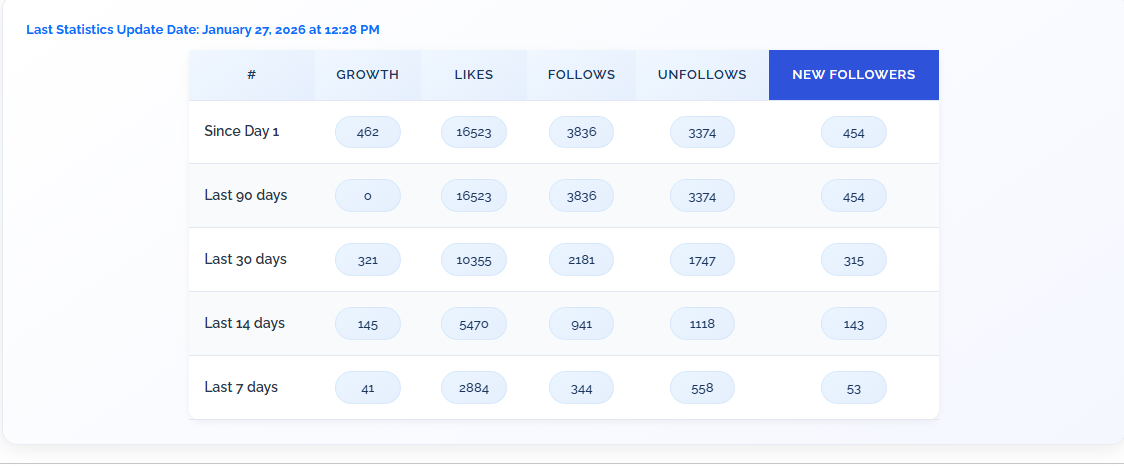
Task: Select the UNFOLLOWS column header
Action: [702, 75]
